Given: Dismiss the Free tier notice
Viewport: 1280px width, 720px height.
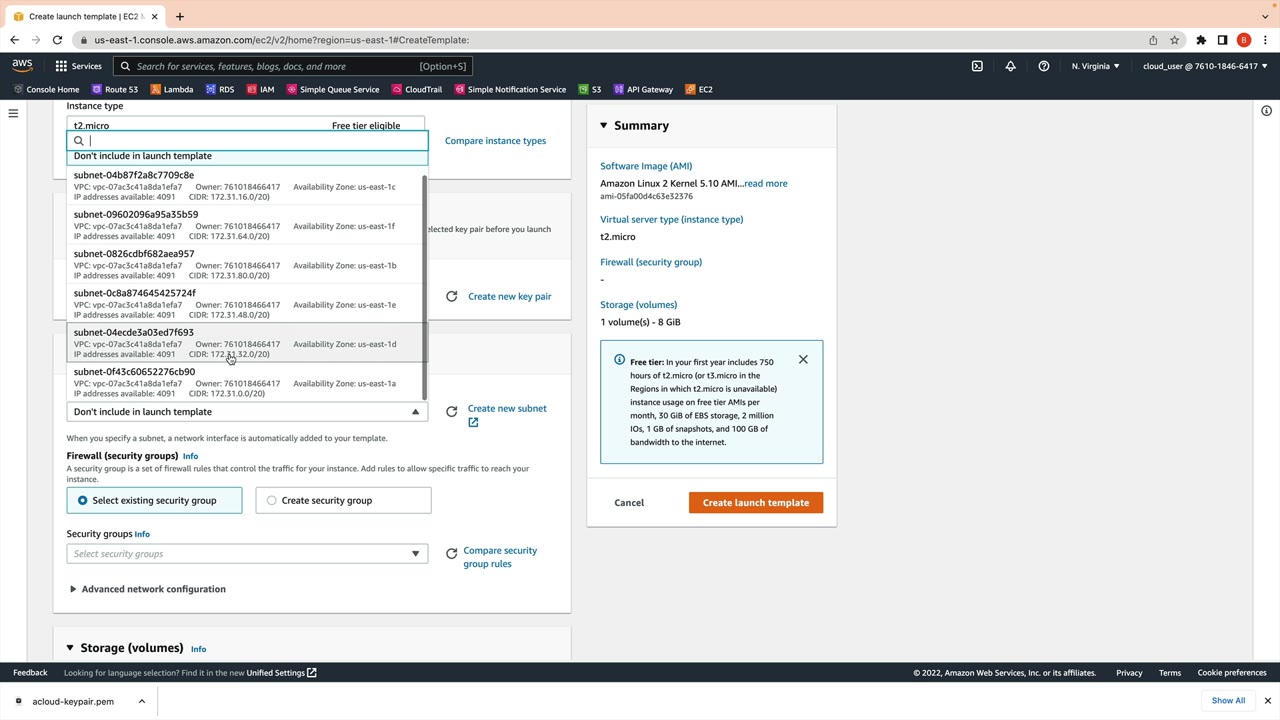Looking at the screenshot, I should [803, 359].
